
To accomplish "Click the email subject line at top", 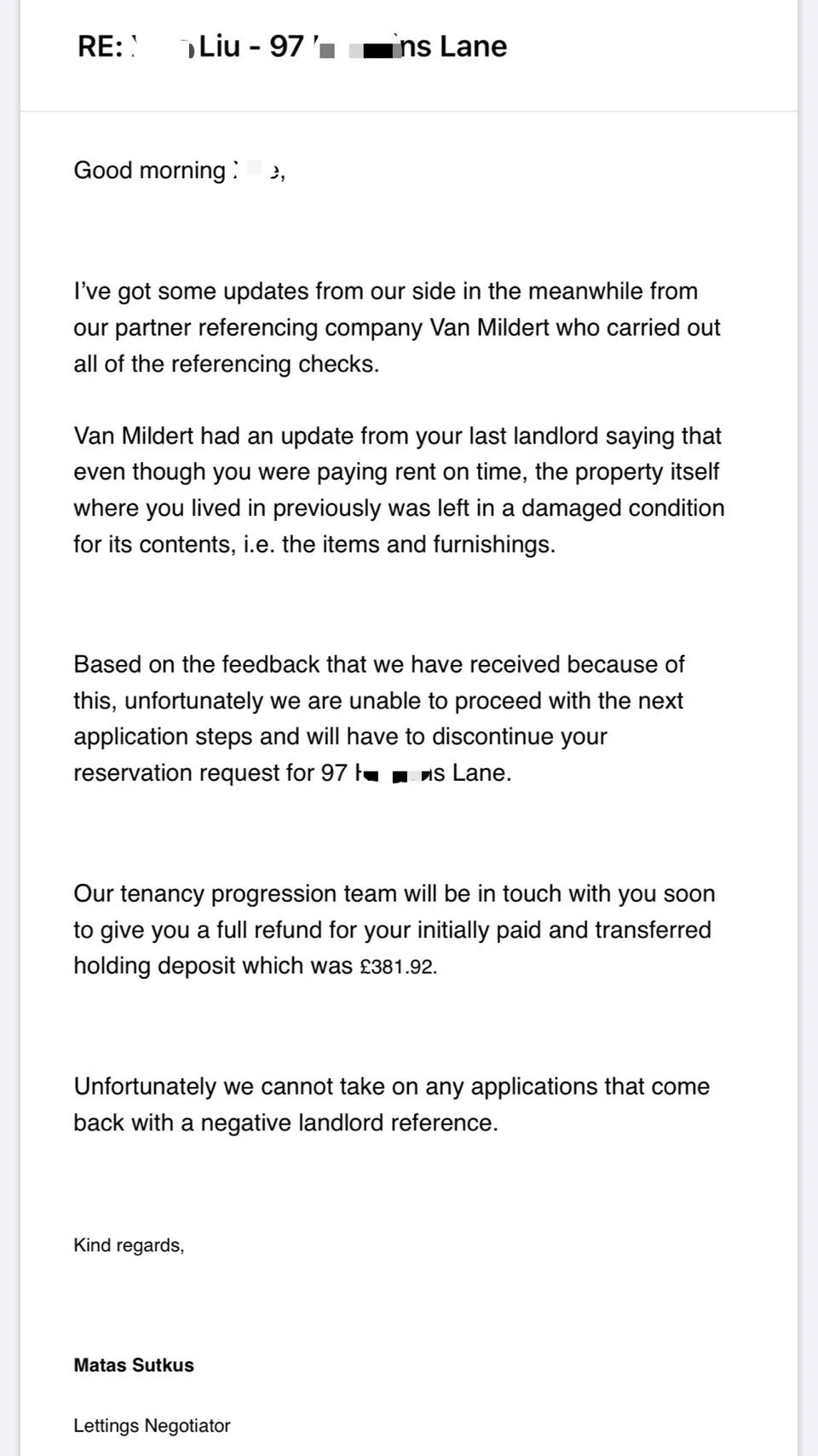I will tap(291, 46).
